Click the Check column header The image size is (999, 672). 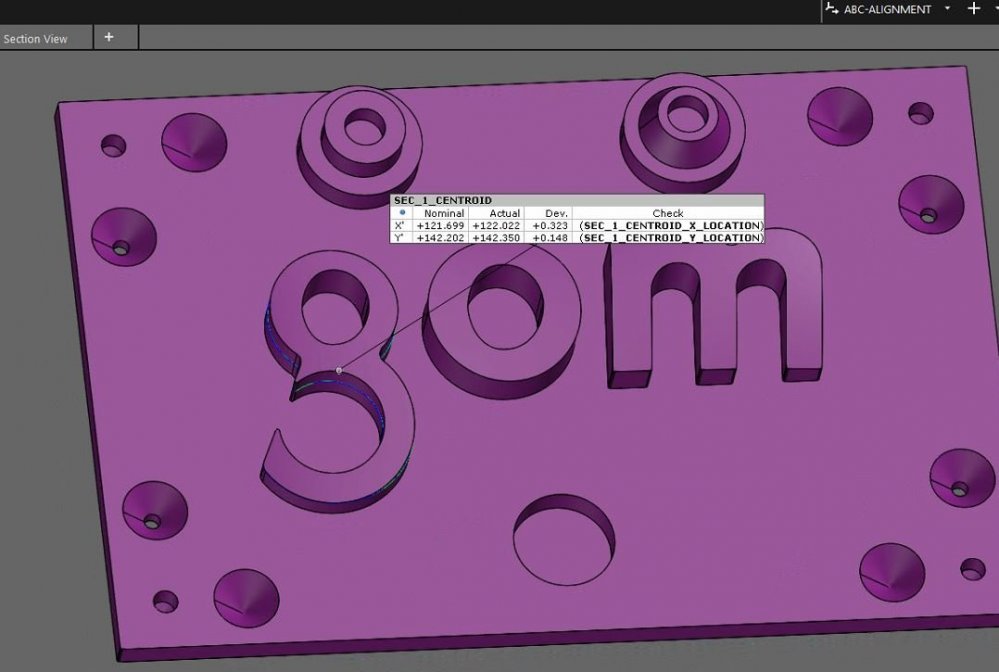[667, 213]
